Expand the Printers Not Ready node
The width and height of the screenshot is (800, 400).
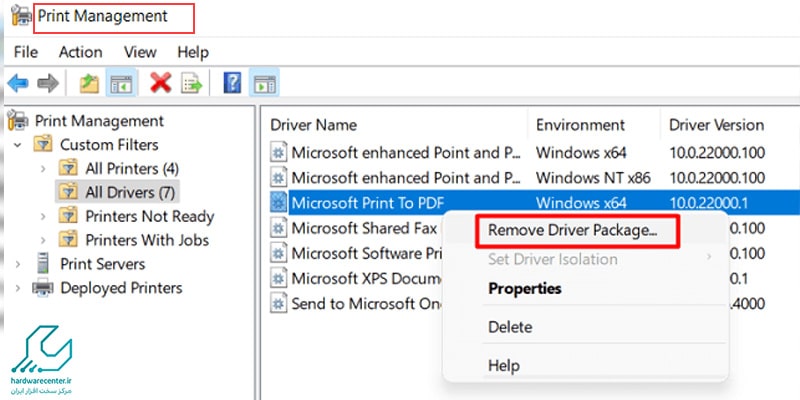[x=43, y=216]
